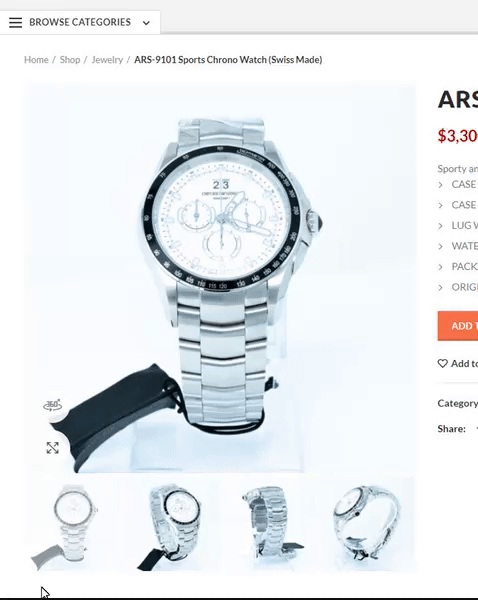
Task: Click the chevron beside the PACK spec
Action: point(440,267)
